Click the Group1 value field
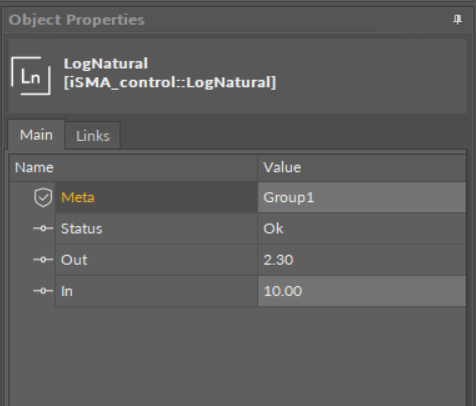The height and width of the screenshot is (406, 476). pos(362,197)
